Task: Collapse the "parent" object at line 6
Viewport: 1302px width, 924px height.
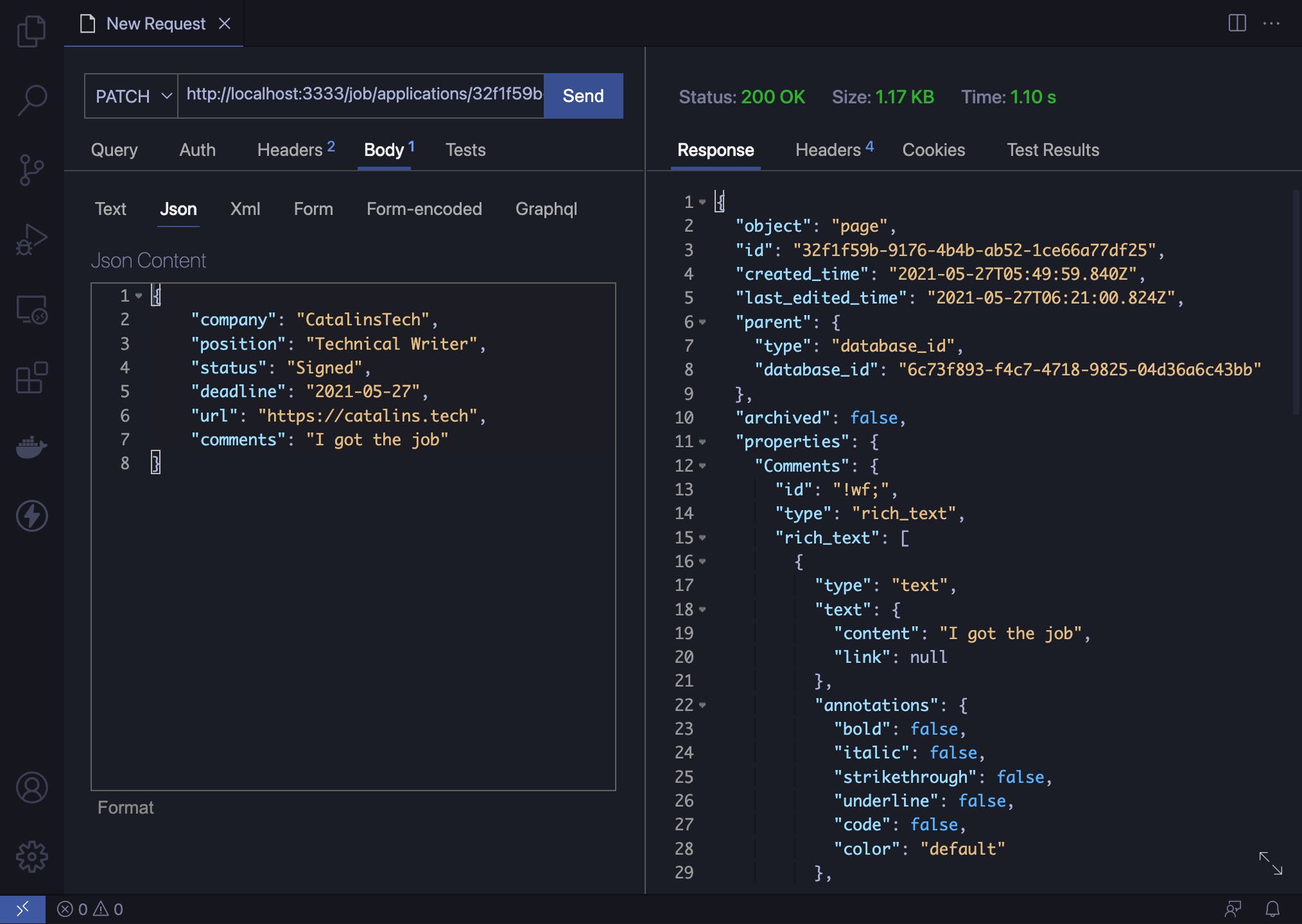Action: pyautogui.click(x=702, y=322)
